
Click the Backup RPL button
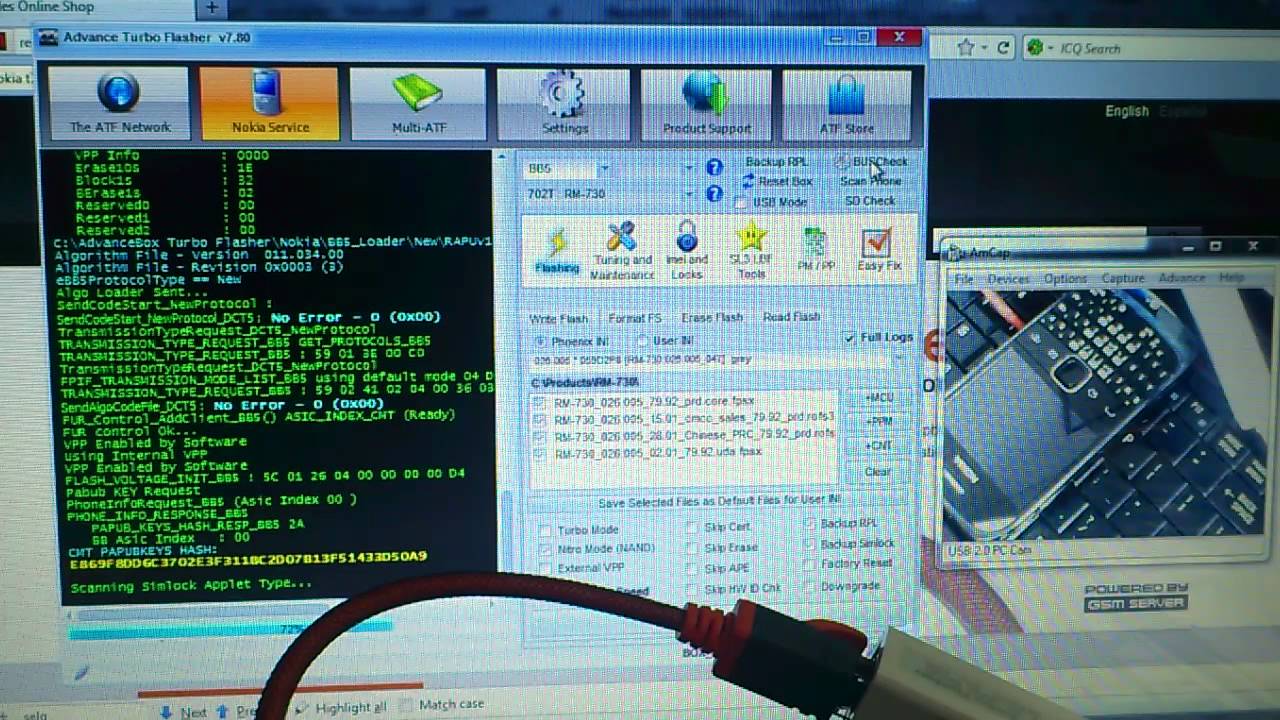click(x=776, y=162)
